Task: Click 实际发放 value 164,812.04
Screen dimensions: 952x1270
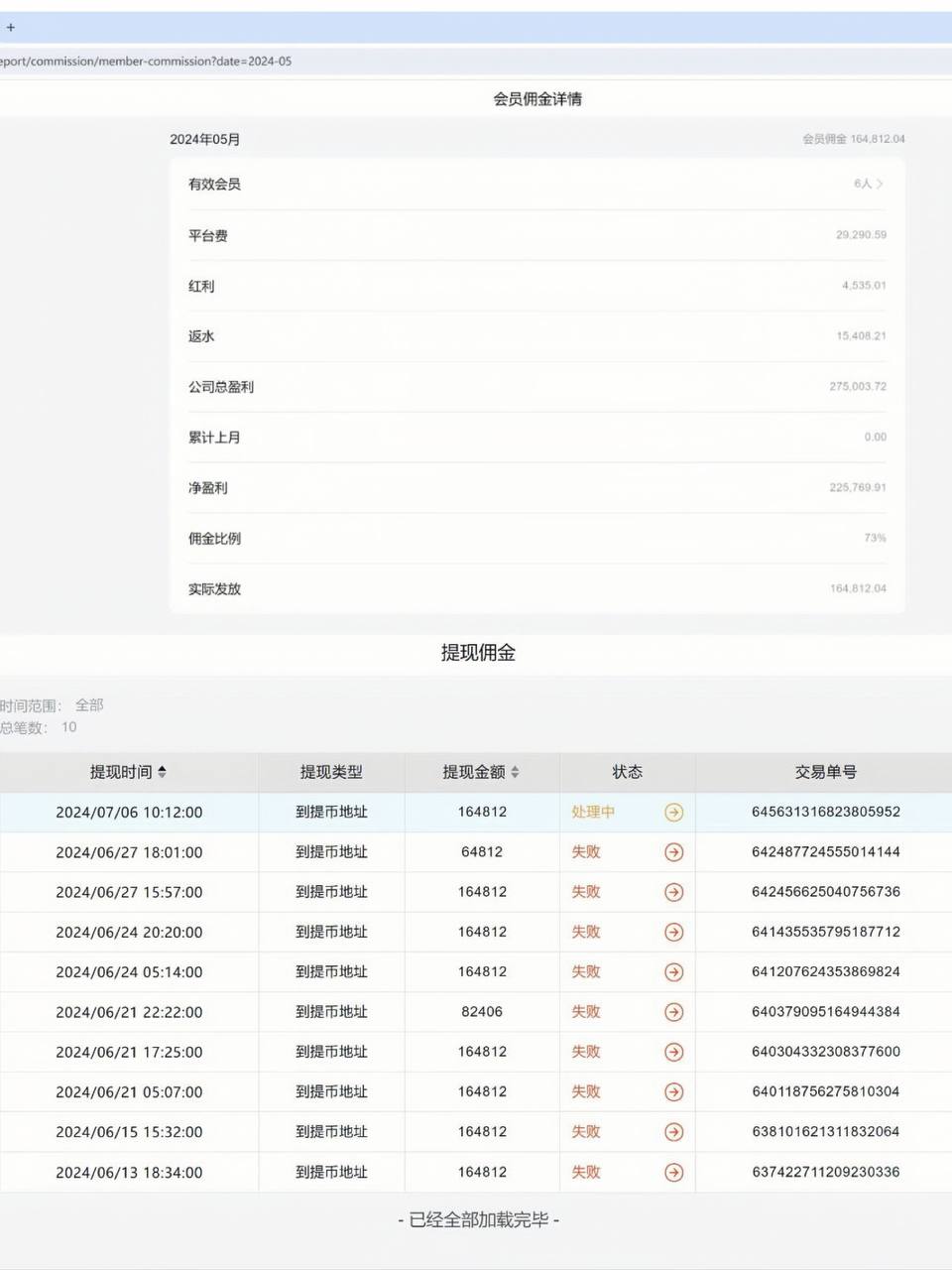Action: [x=858, y=588]
